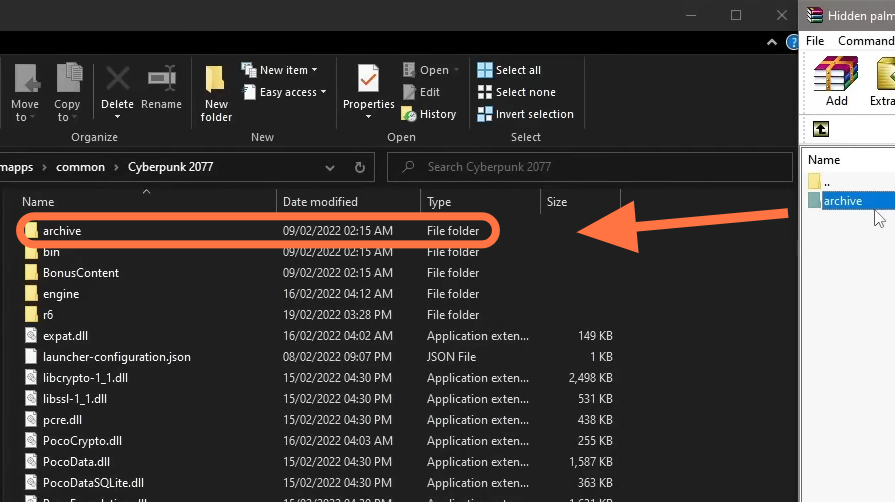This screenshot has width=895, height=502.
Task: Select the BonusContent folder
Action: click(317, 273)
